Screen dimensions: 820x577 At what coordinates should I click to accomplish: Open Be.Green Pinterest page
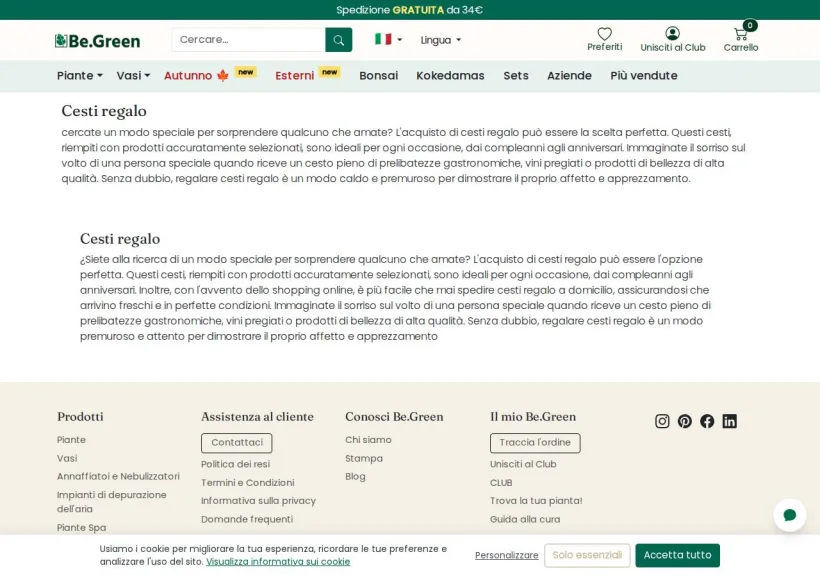(685, 421)
